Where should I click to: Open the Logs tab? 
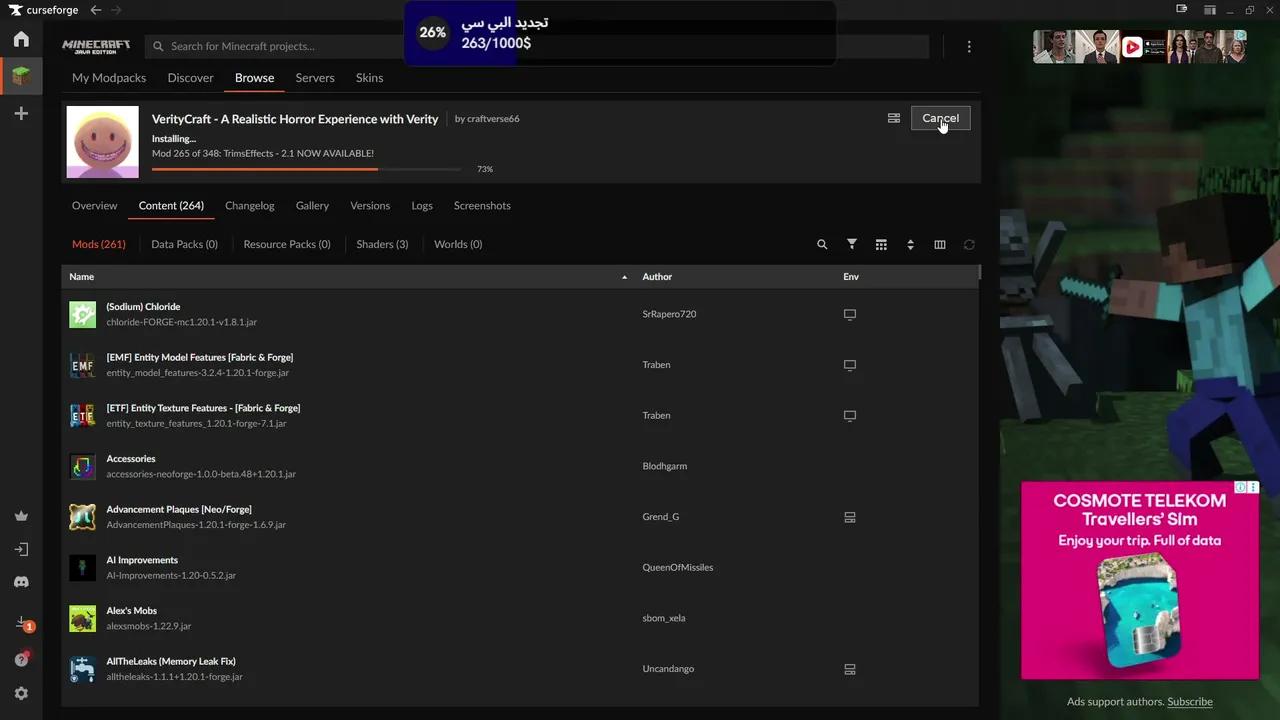click(x=422, y=206)
